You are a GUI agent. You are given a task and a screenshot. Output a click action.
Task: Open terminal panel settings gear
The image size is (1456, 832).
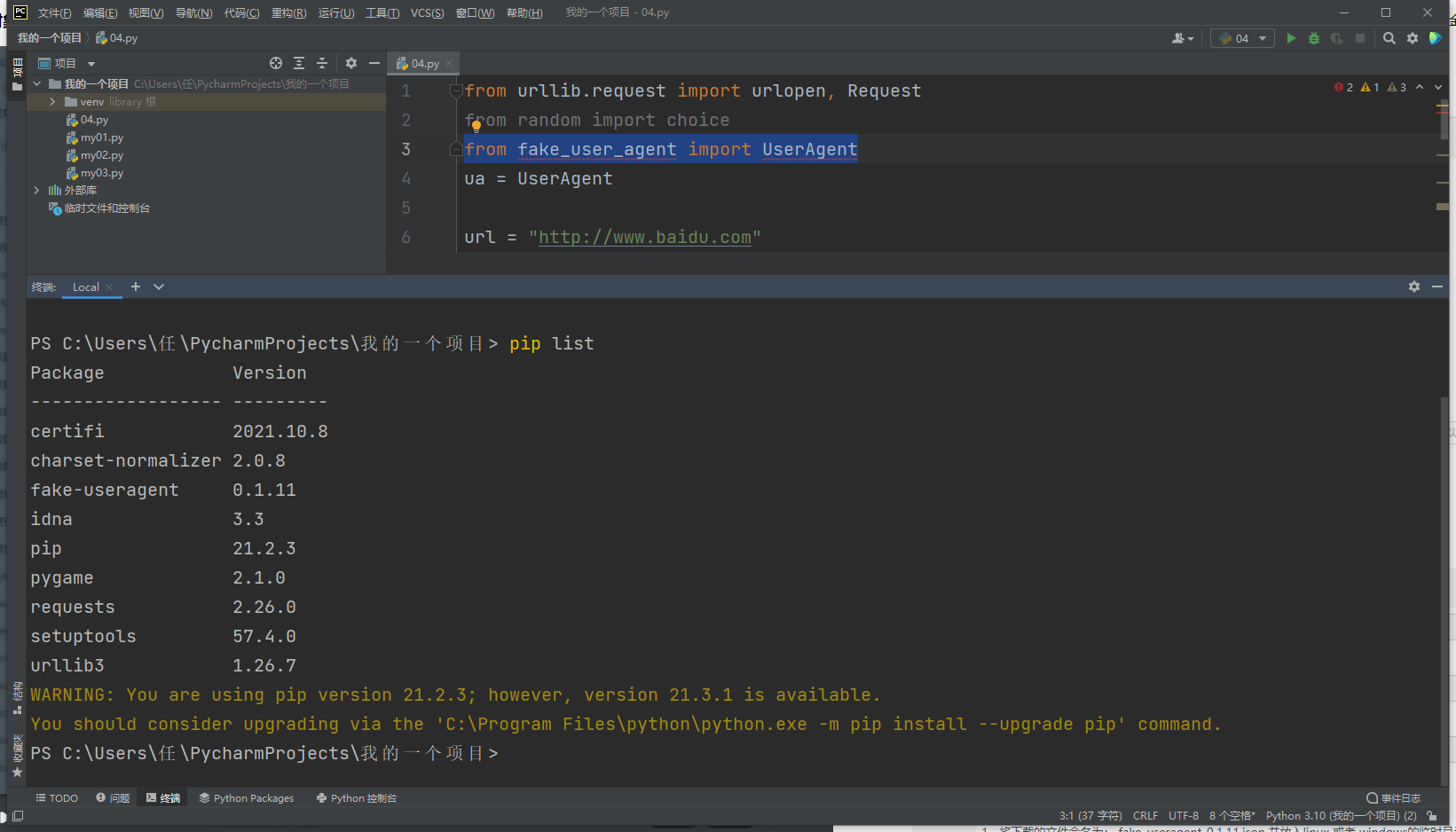[x=1414, y=286]
